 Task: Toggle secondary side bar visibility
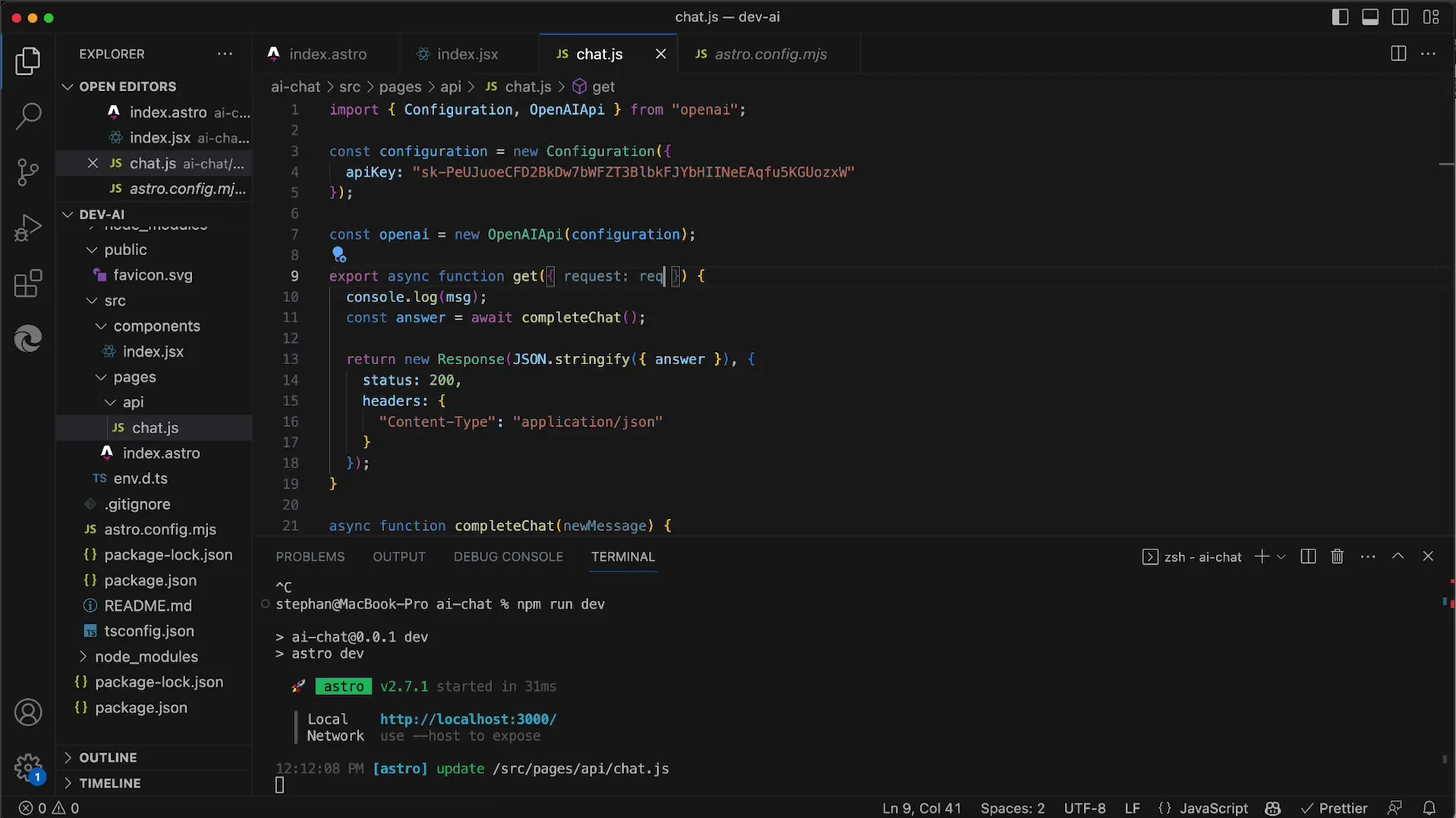click(1401, 17)
